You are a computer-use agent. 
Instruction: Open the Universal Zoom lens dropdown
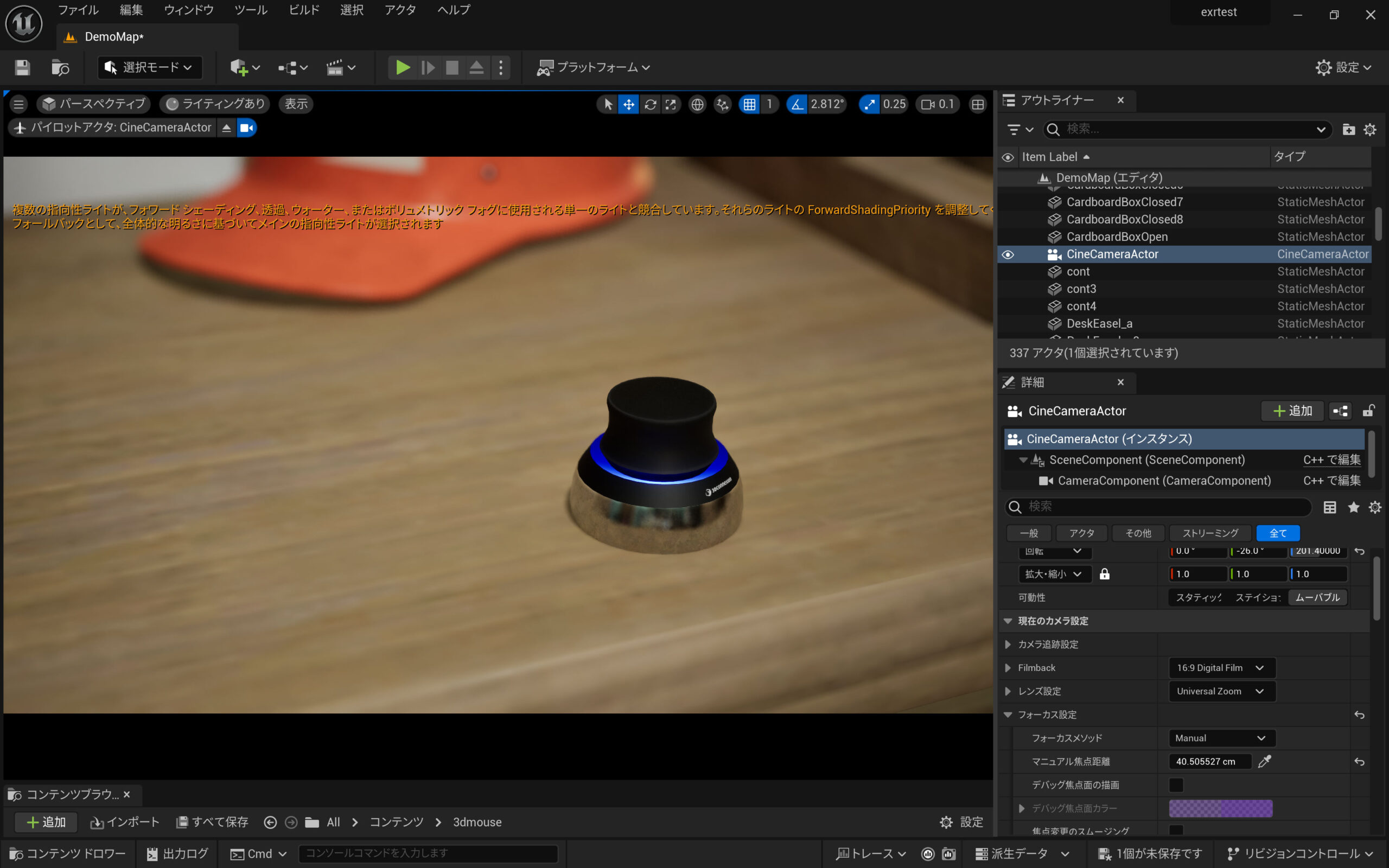click(1221, 691)
